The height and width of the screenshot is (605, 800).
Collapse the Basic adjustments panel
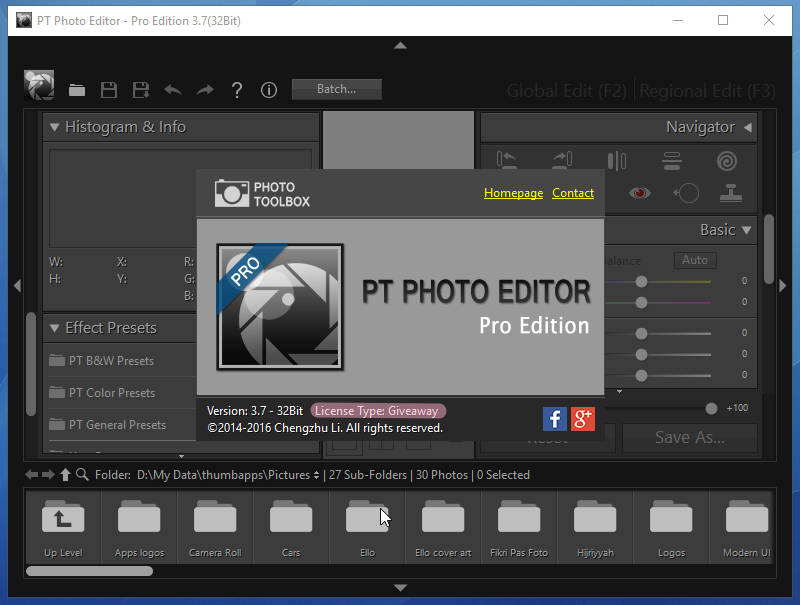click(x=746, y=230)
